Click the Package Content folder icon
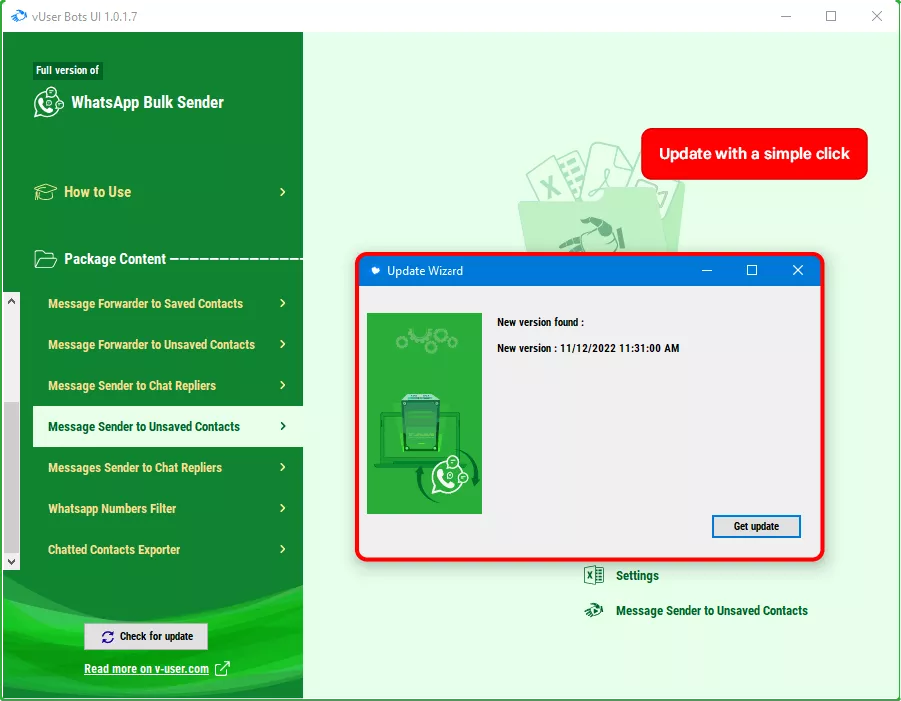Viewport: 901px width, 701px height. tap(45, 259)
